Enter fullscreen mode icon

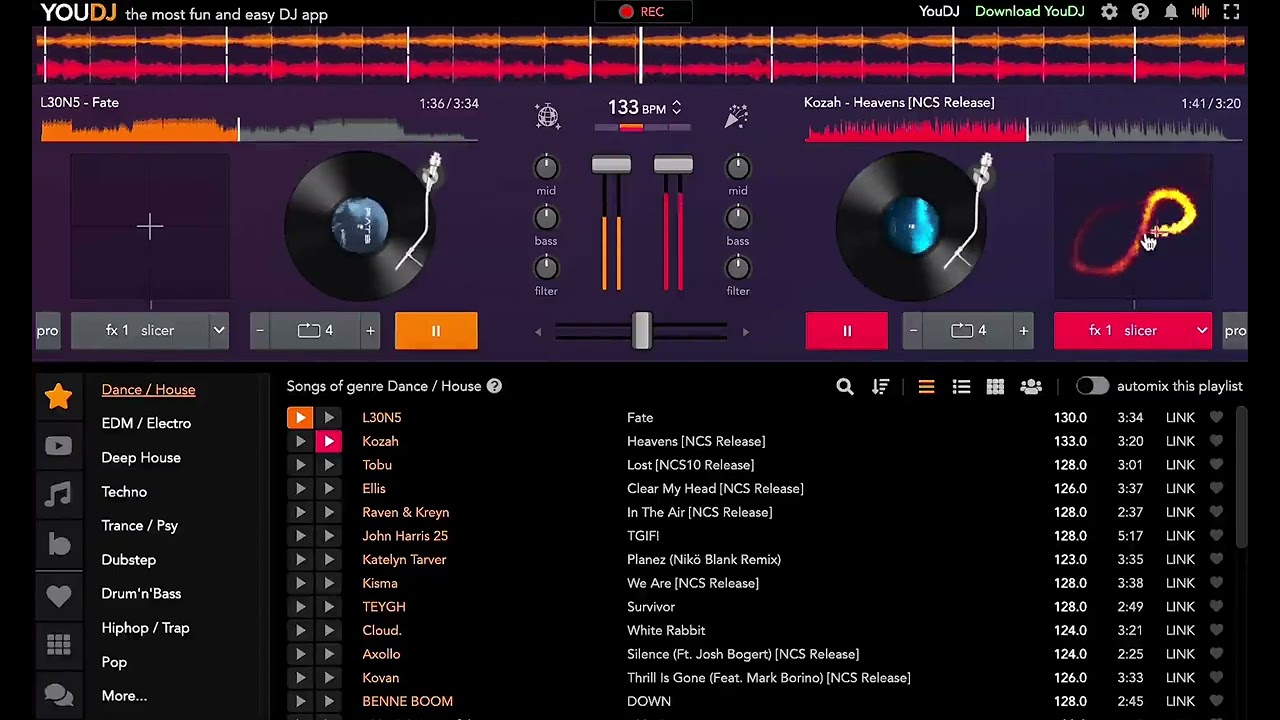pos(1232,12)
